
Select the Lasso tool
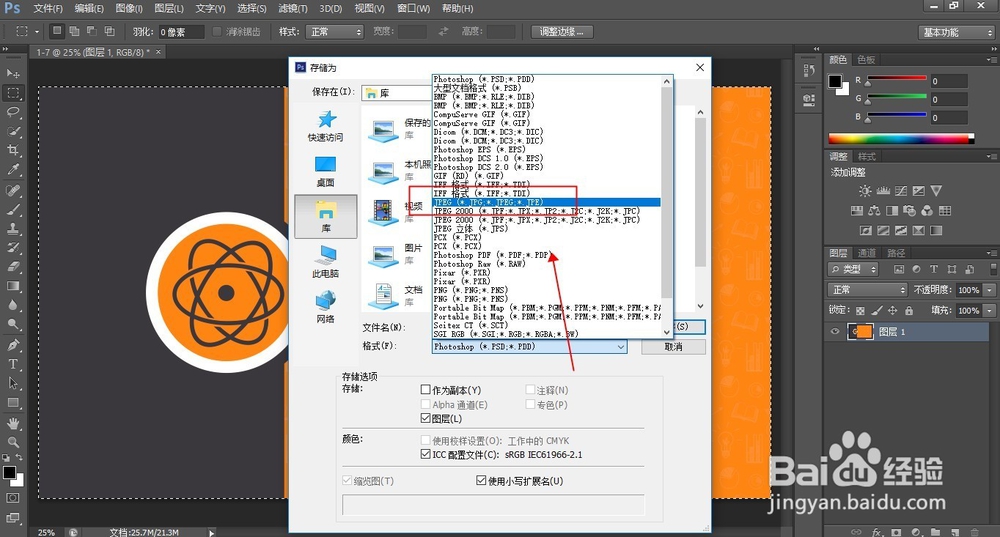click(x=13, y=112)
